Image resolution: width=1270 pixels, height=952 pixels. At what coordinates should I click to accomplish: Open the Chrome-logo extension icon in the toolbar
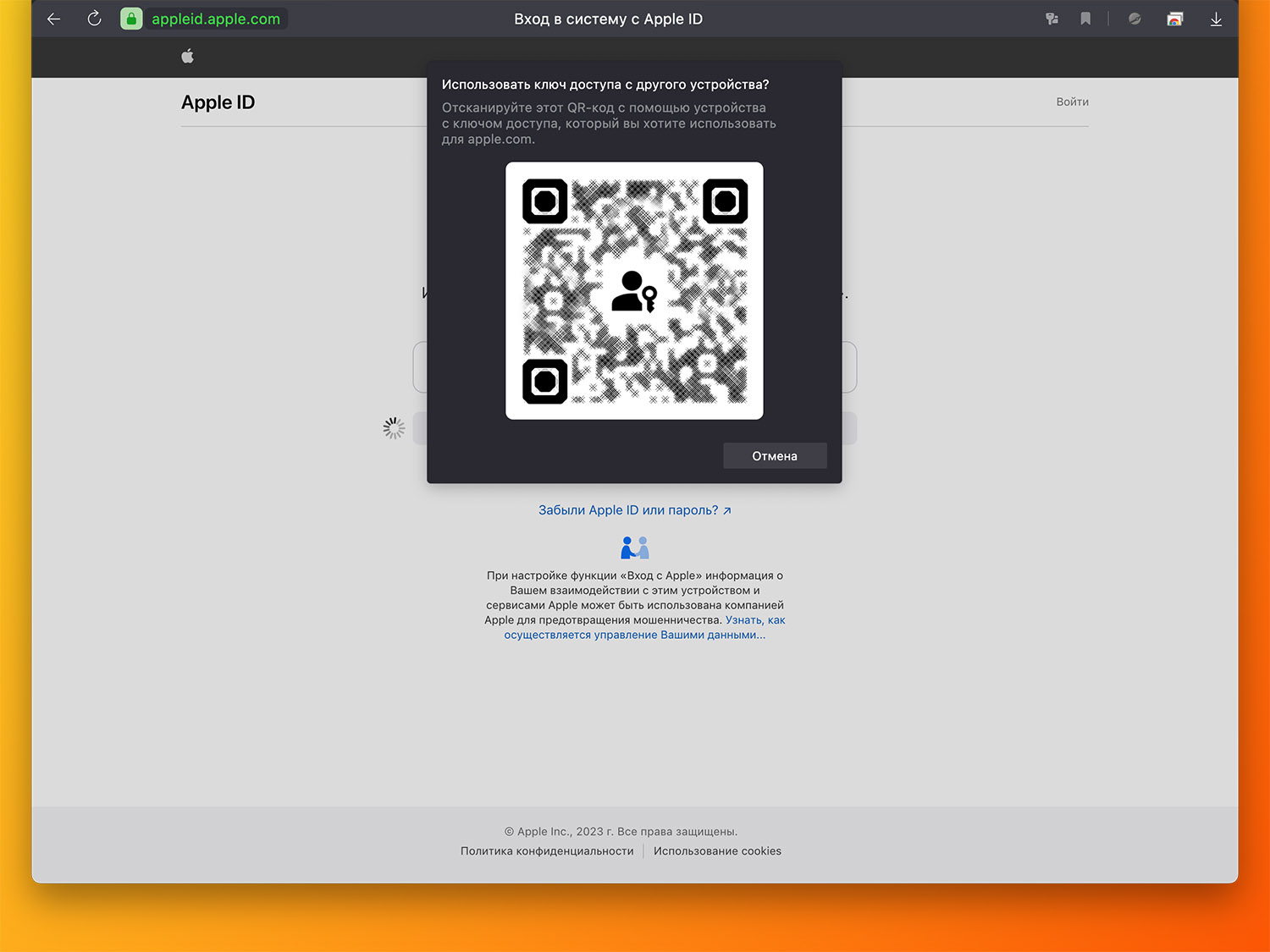(1174, 19)
